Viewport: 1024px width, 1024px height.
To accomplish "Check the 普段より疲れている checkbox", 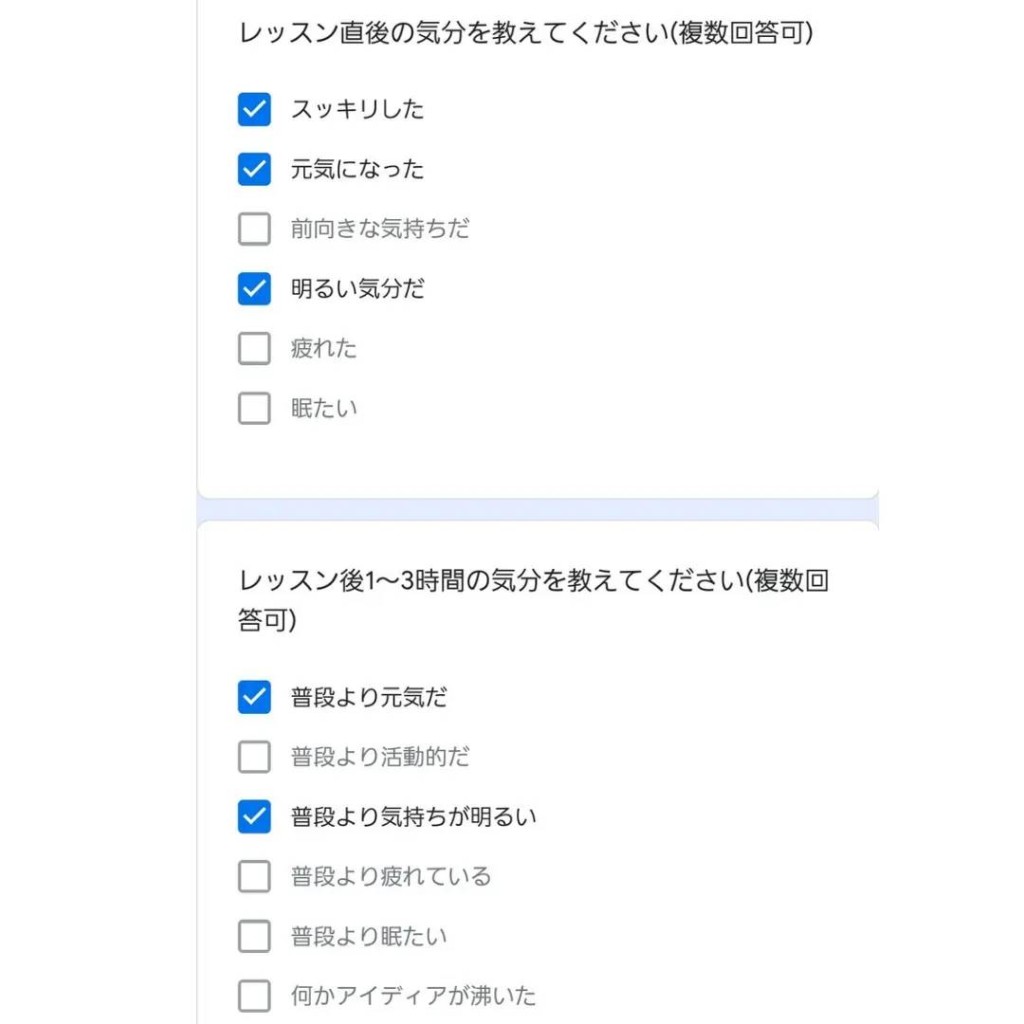I will [x=255, y=877].
